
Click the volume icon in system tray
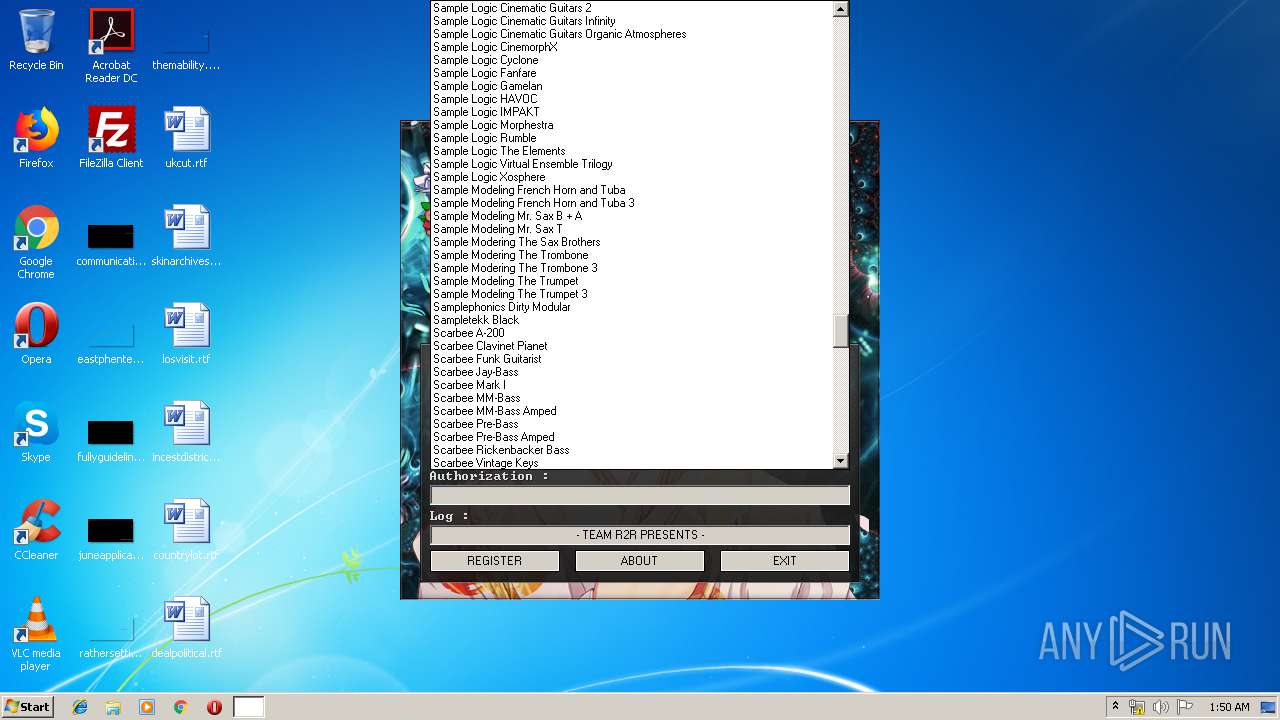1160,707
